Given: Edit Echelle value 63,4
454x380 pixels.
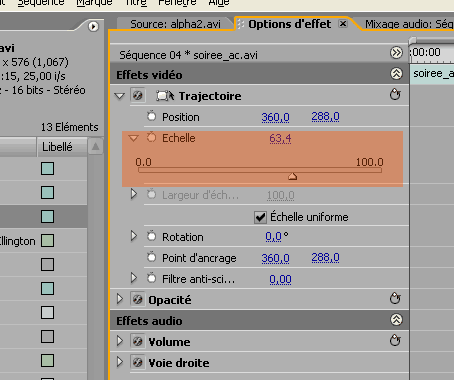Looking at the screenshot, I should pyautogui.click(x=280, y=138).
